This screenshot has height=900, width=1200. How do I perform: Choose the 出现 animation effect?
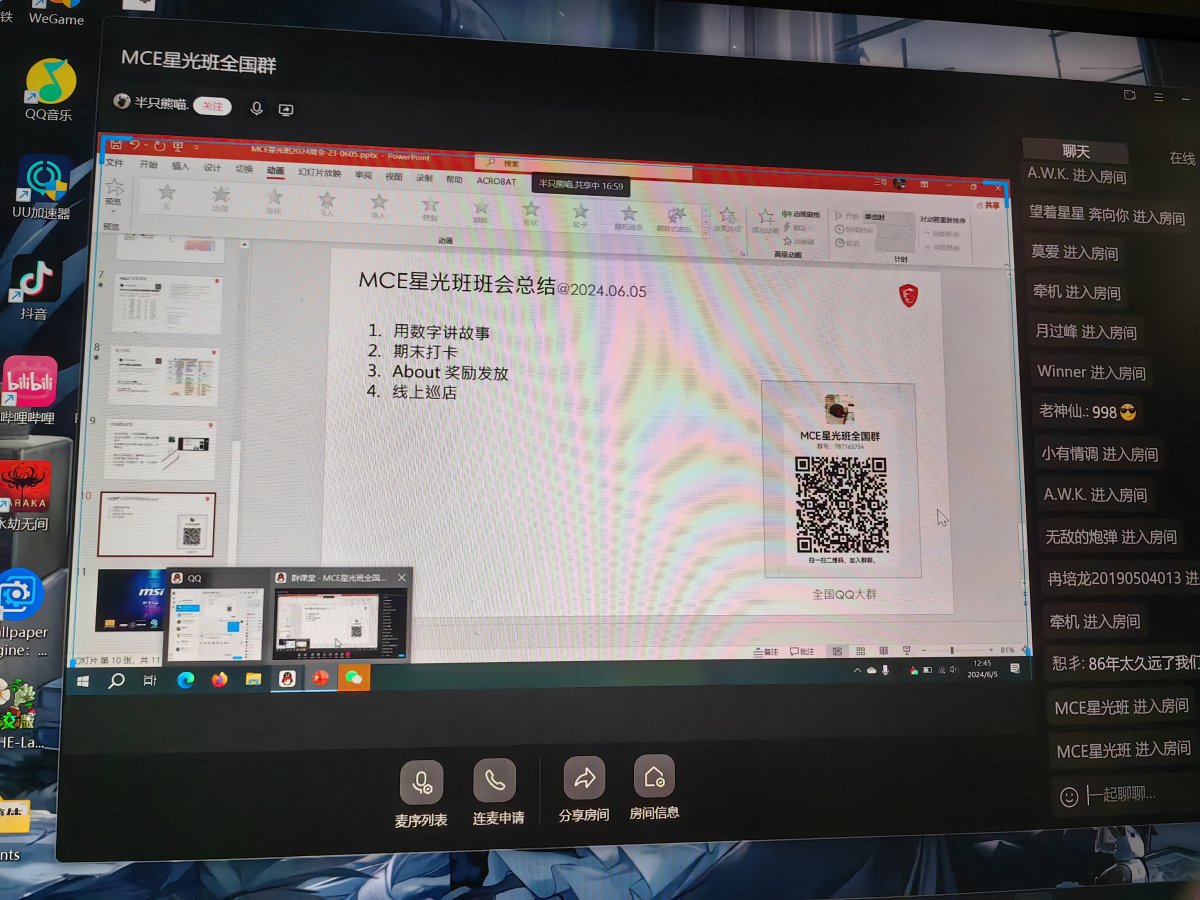220,198
